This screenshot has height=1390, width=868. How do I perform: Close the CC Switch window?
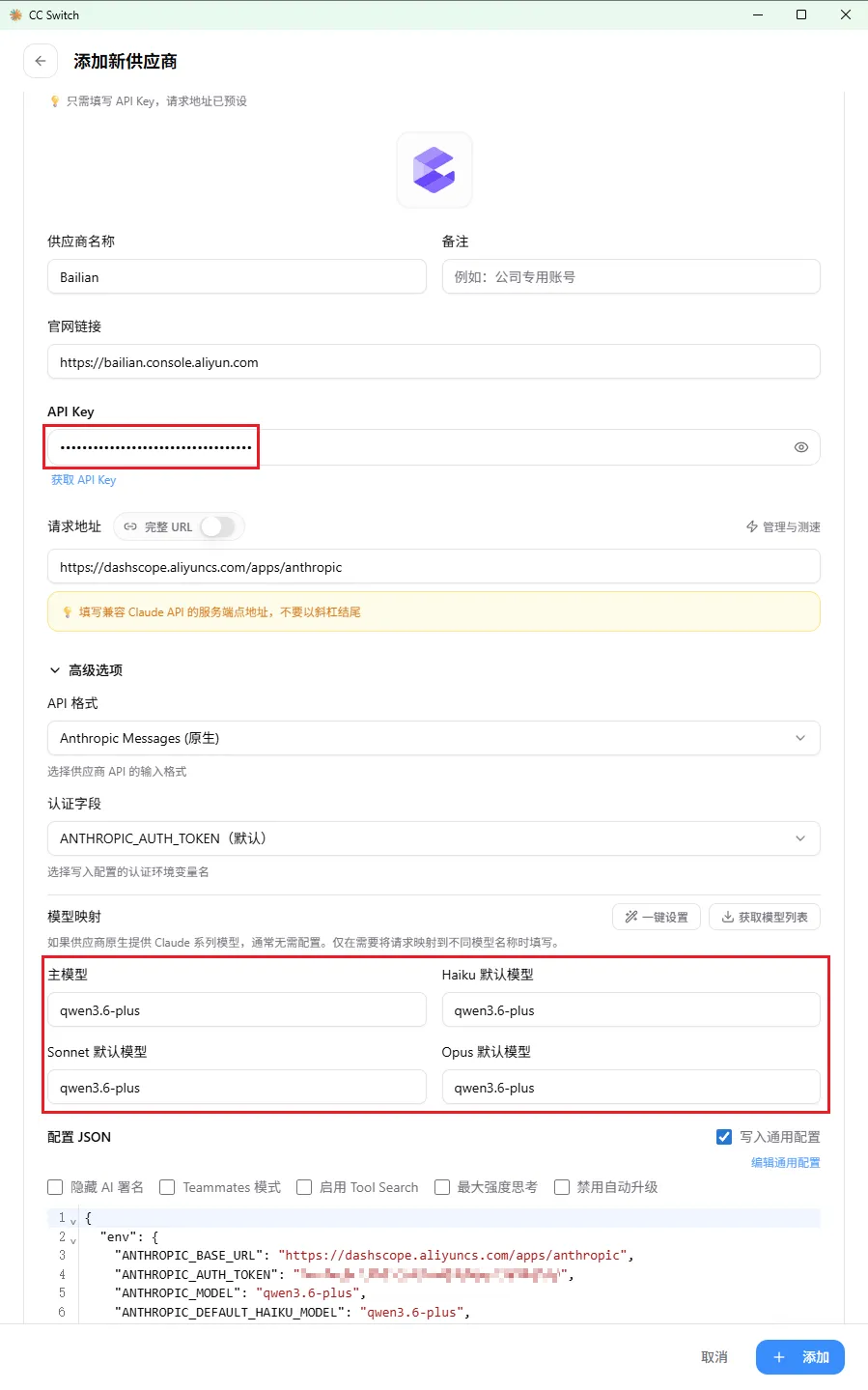[846, 14]
